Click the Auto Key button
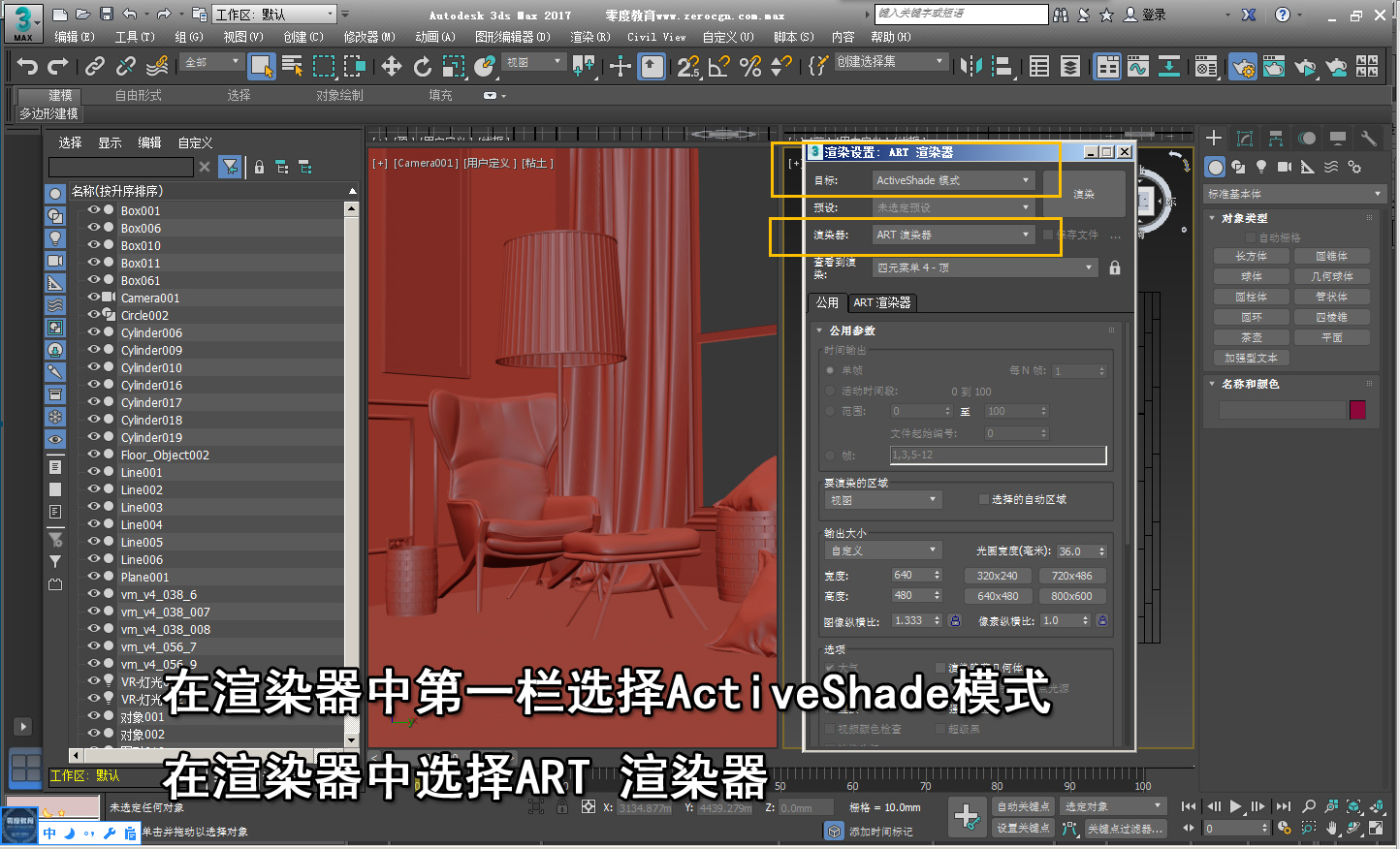1400x849 pixels. click(x=1024, y=806)
